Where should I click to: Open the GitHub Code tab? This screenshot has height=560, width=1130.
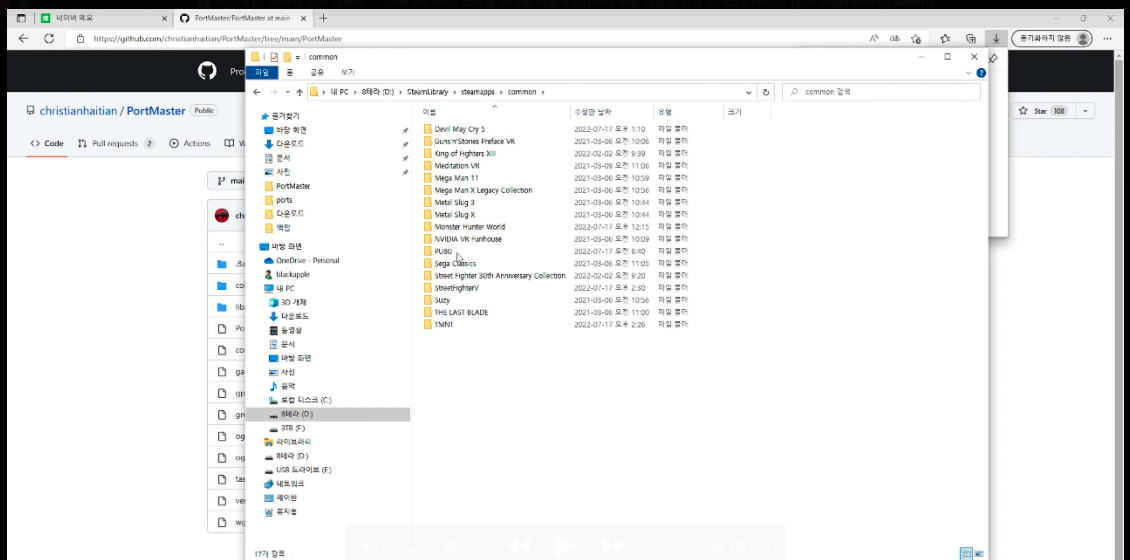point(46,143)
